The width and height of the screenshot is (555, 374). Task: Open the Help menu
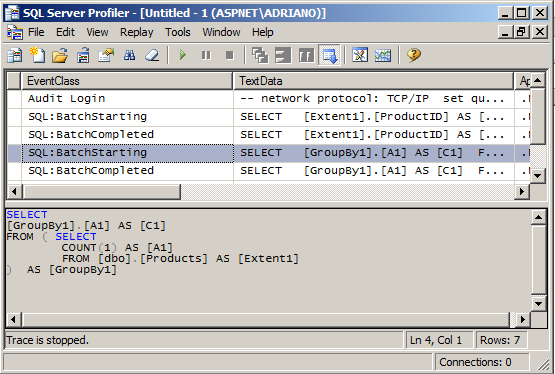pos(263,32)
